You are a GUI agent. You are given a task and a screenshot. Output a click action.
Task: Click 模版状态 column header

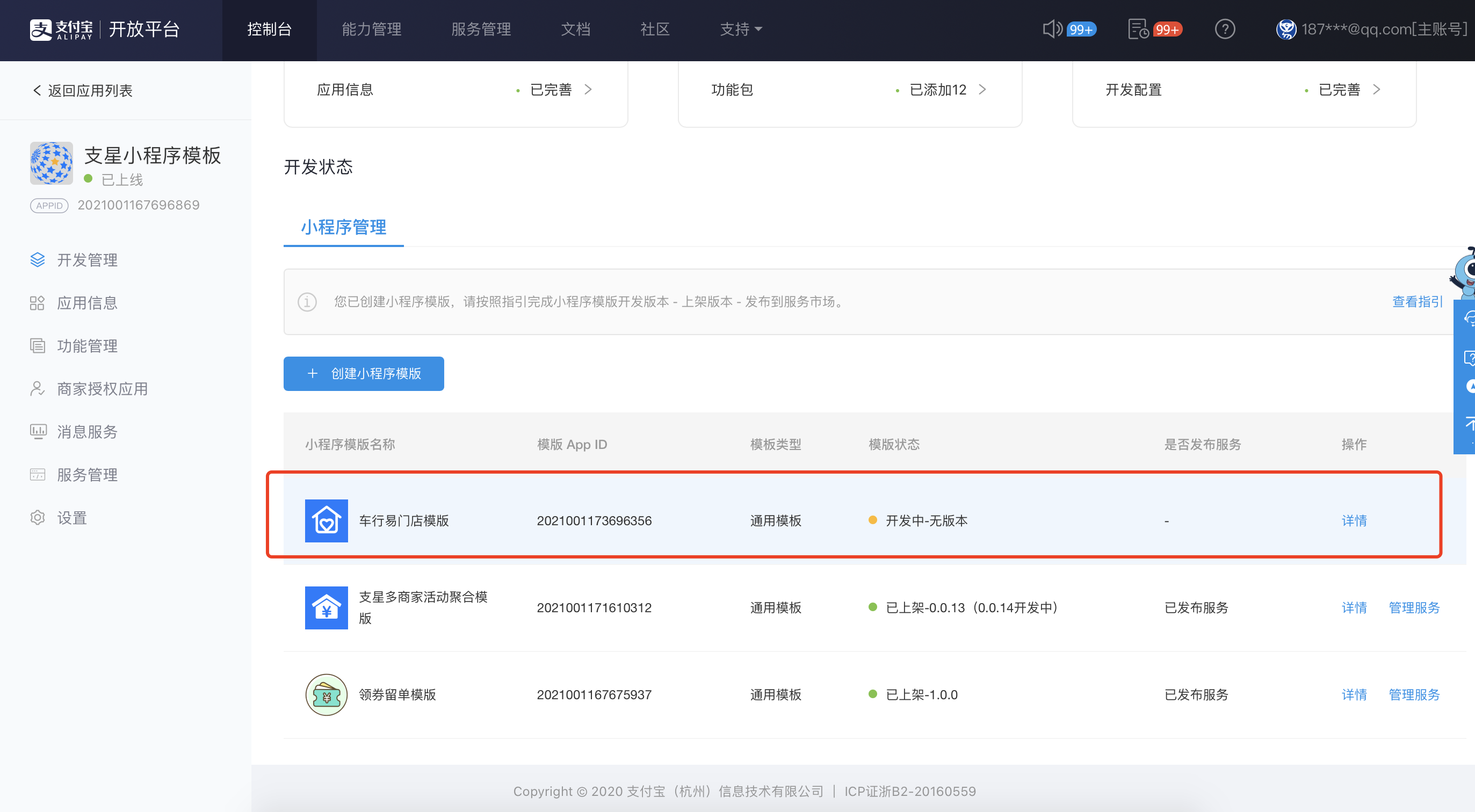(894, 444)
